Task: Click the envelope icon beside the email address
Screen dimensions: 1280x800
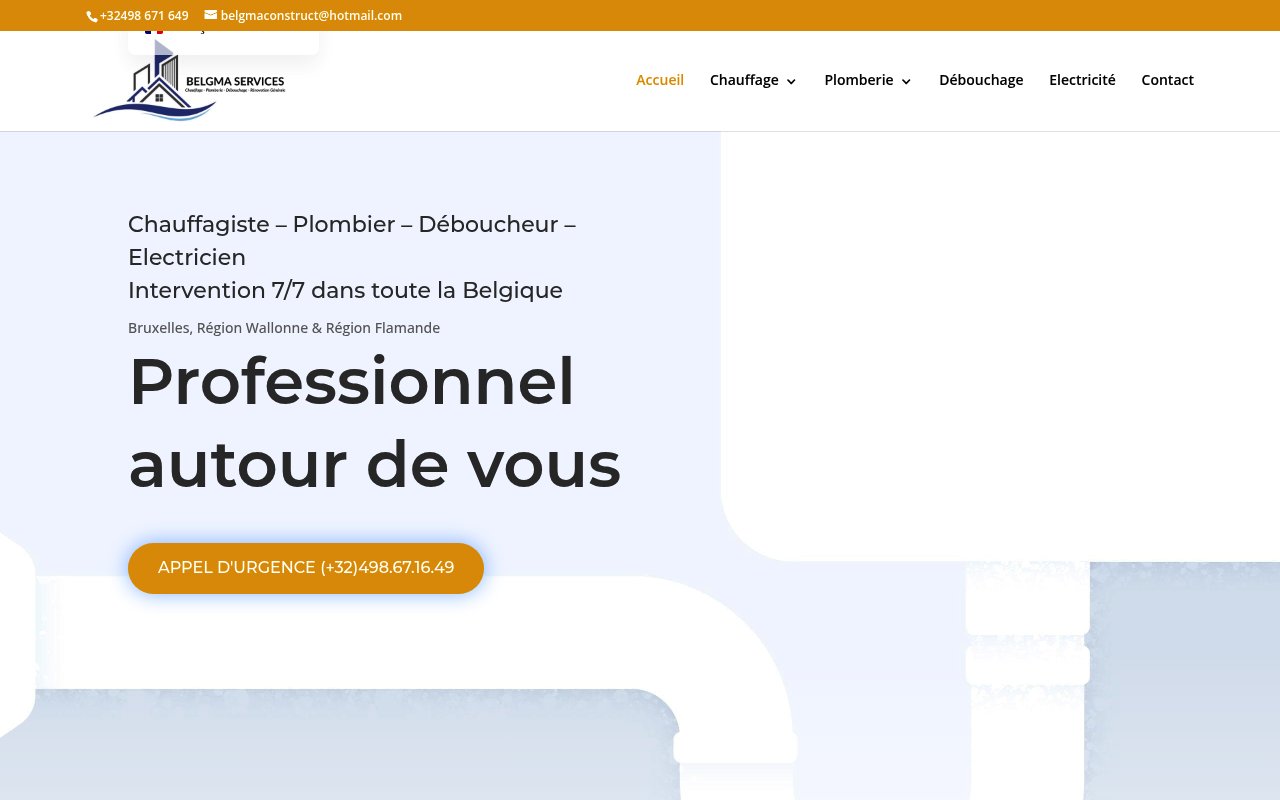Action: pos(211,15)
